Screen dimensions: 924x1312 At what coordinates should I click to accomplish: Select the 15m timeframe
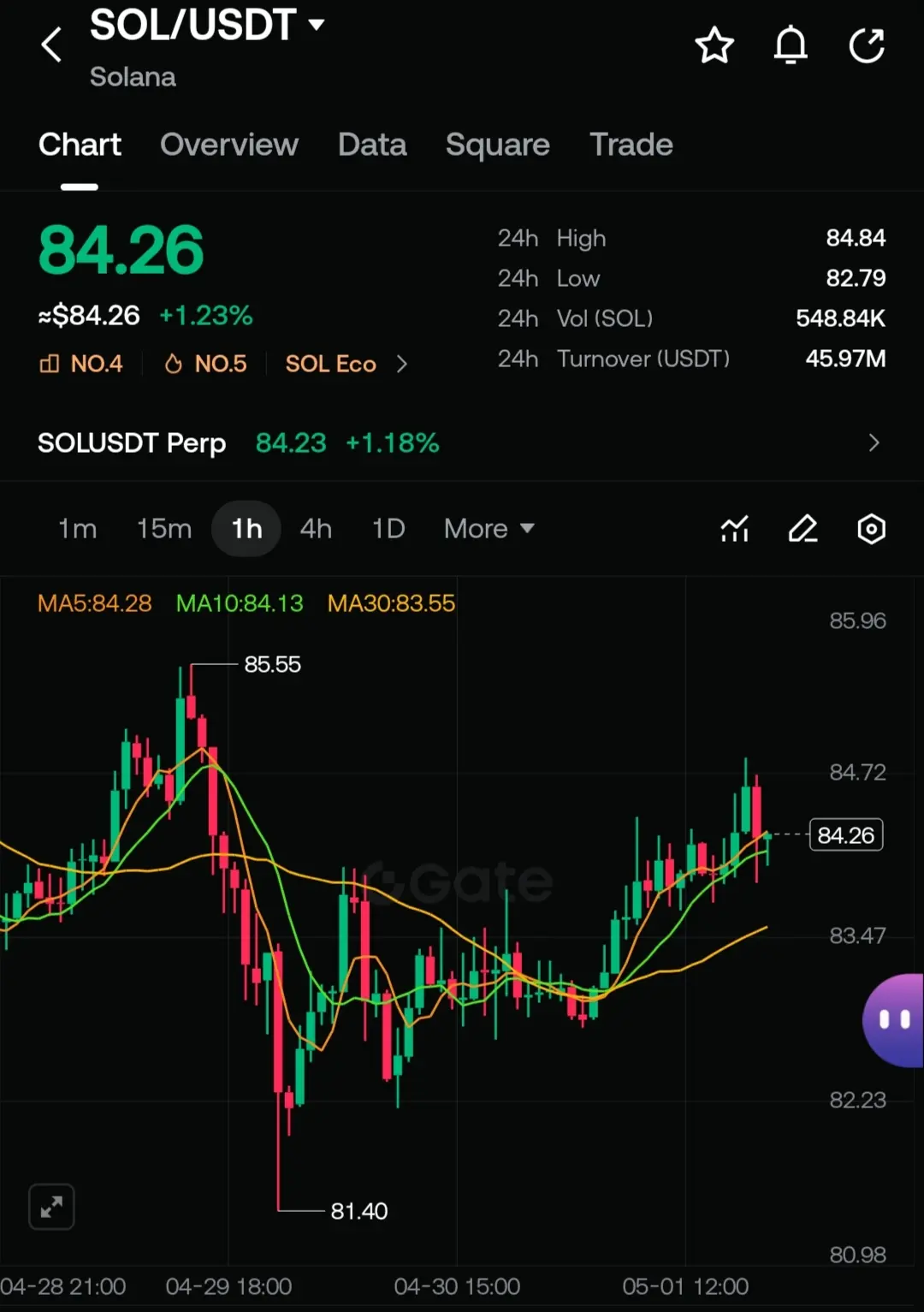pos(164,529)
